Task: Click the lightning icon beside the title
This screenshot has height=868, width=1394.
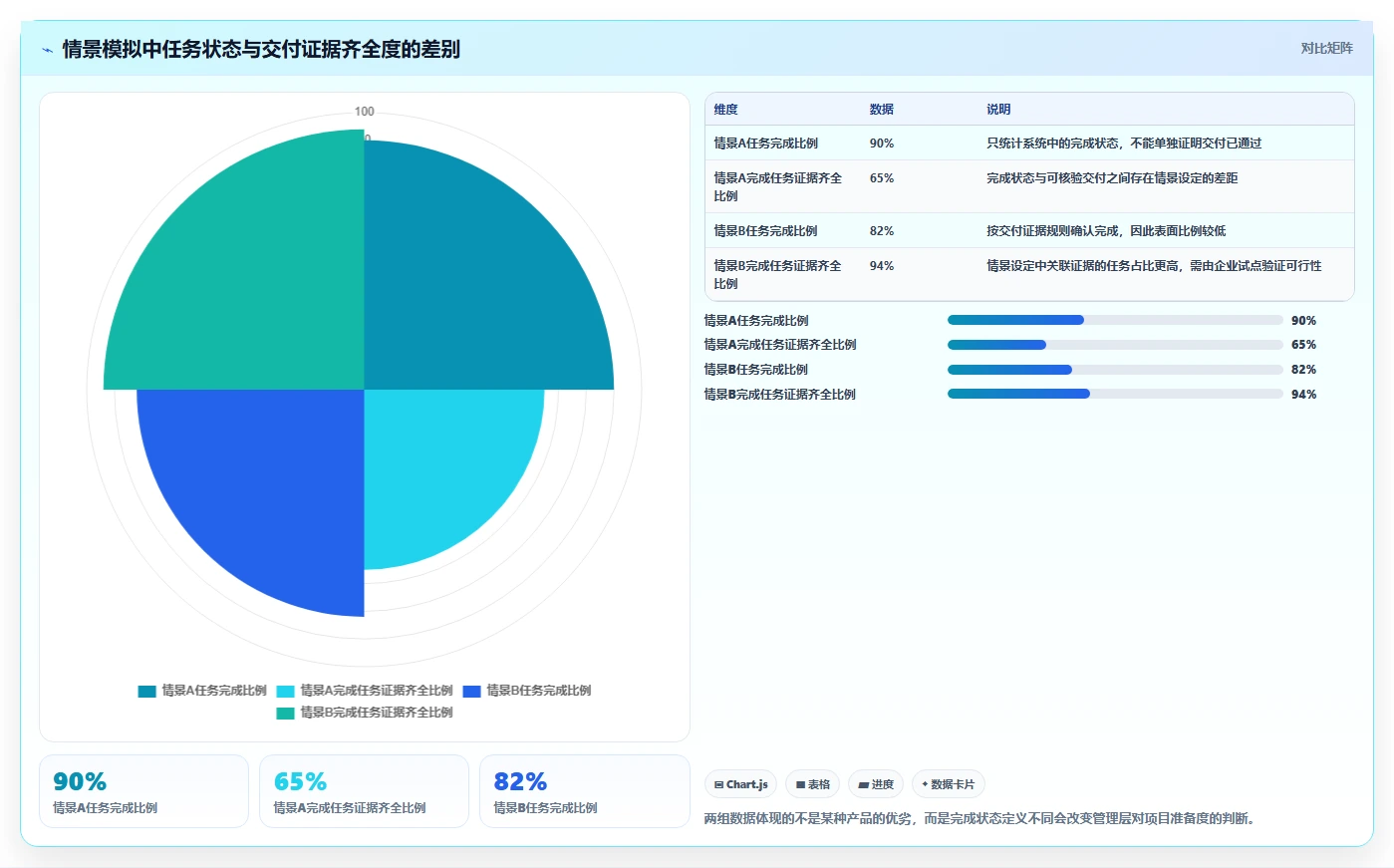Action: point(47,50)
